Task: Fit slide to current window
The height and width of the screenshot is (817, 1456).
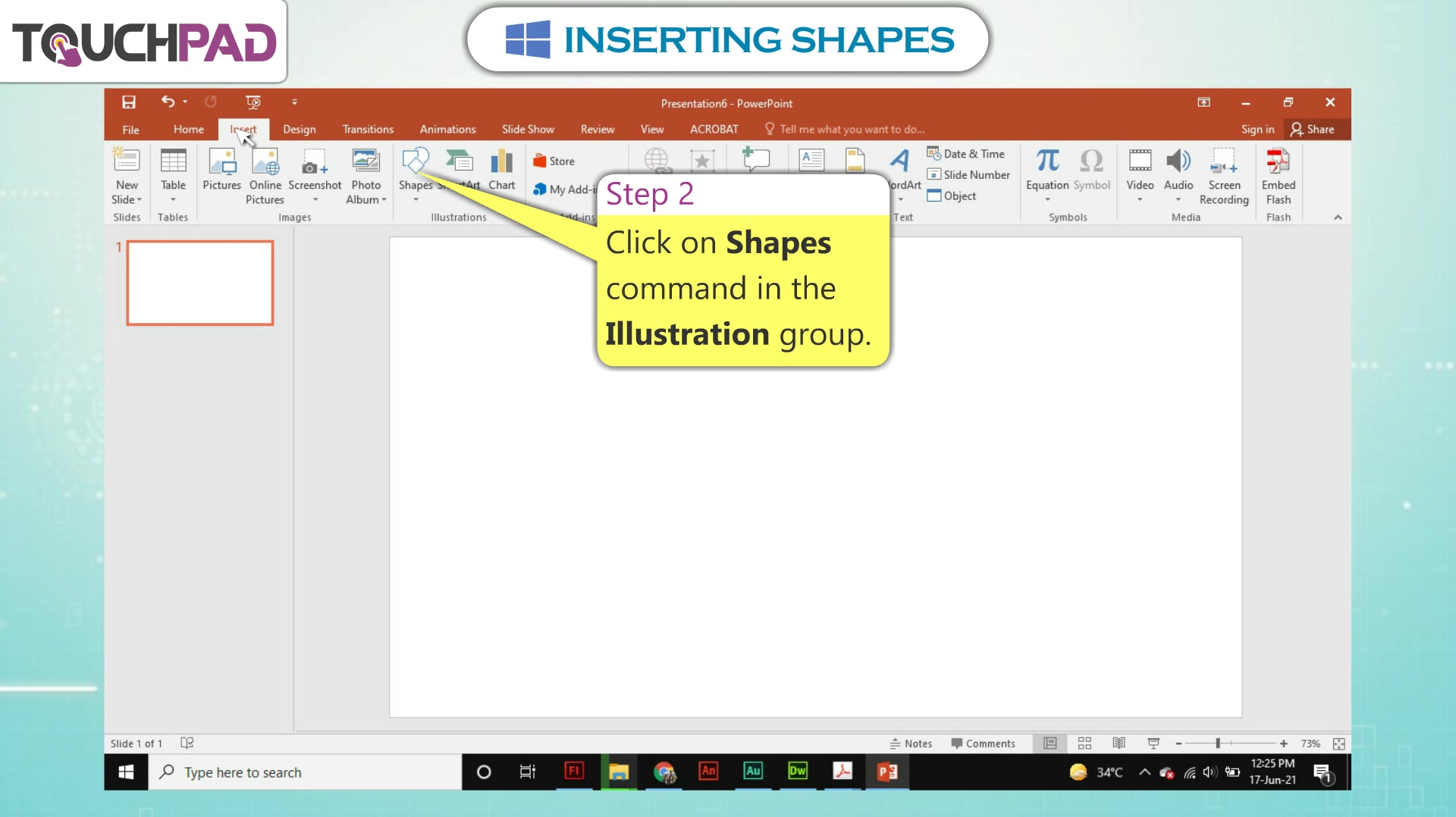Action: point(1339,744)
